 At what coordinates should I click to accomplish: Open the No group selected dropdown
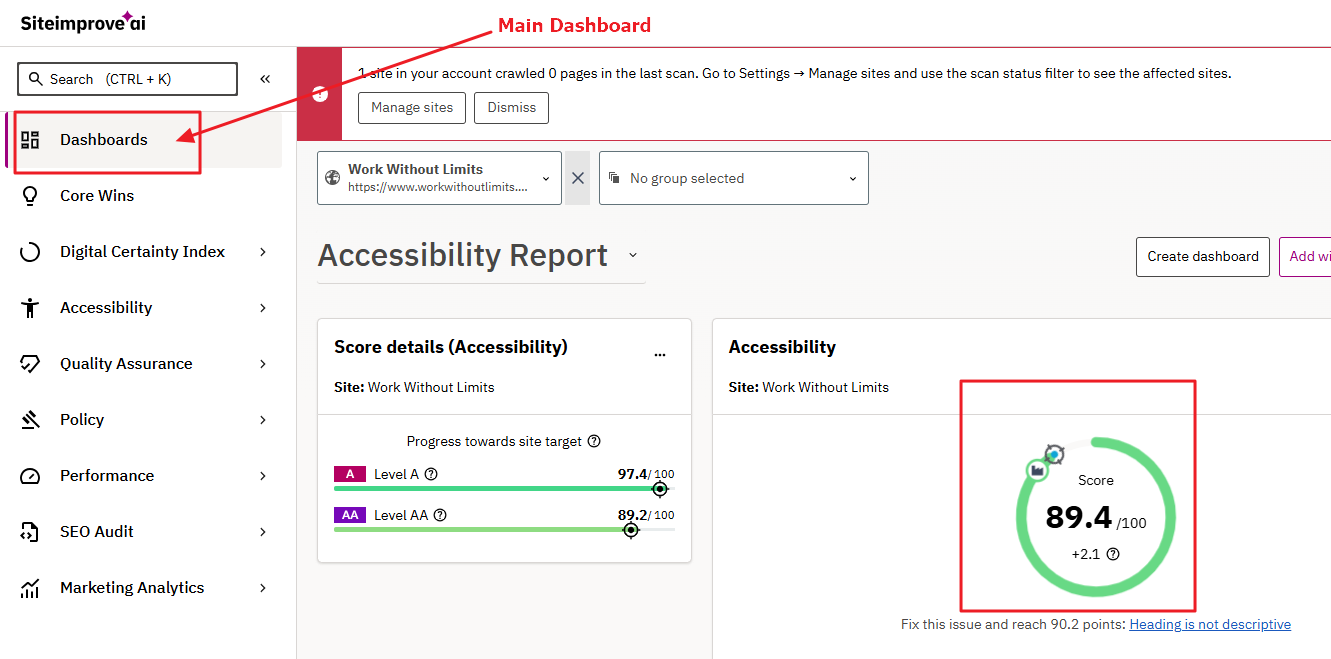point(734,178)
